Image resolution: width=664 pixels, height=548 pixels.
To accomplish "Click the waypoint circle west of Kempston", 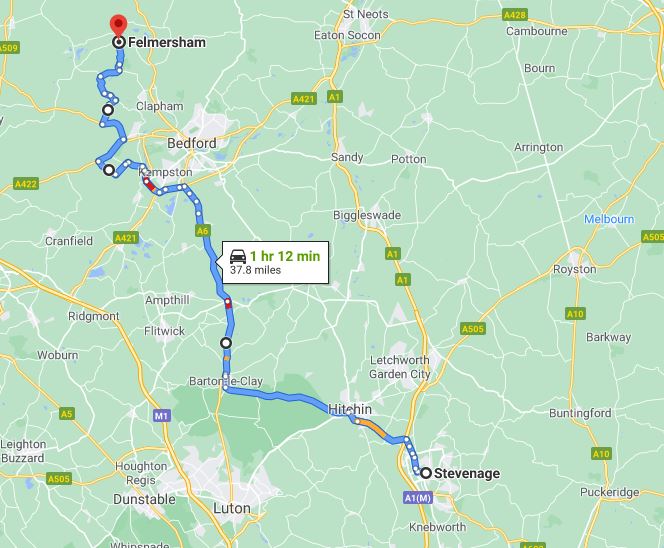I will (x=109, y=170).
